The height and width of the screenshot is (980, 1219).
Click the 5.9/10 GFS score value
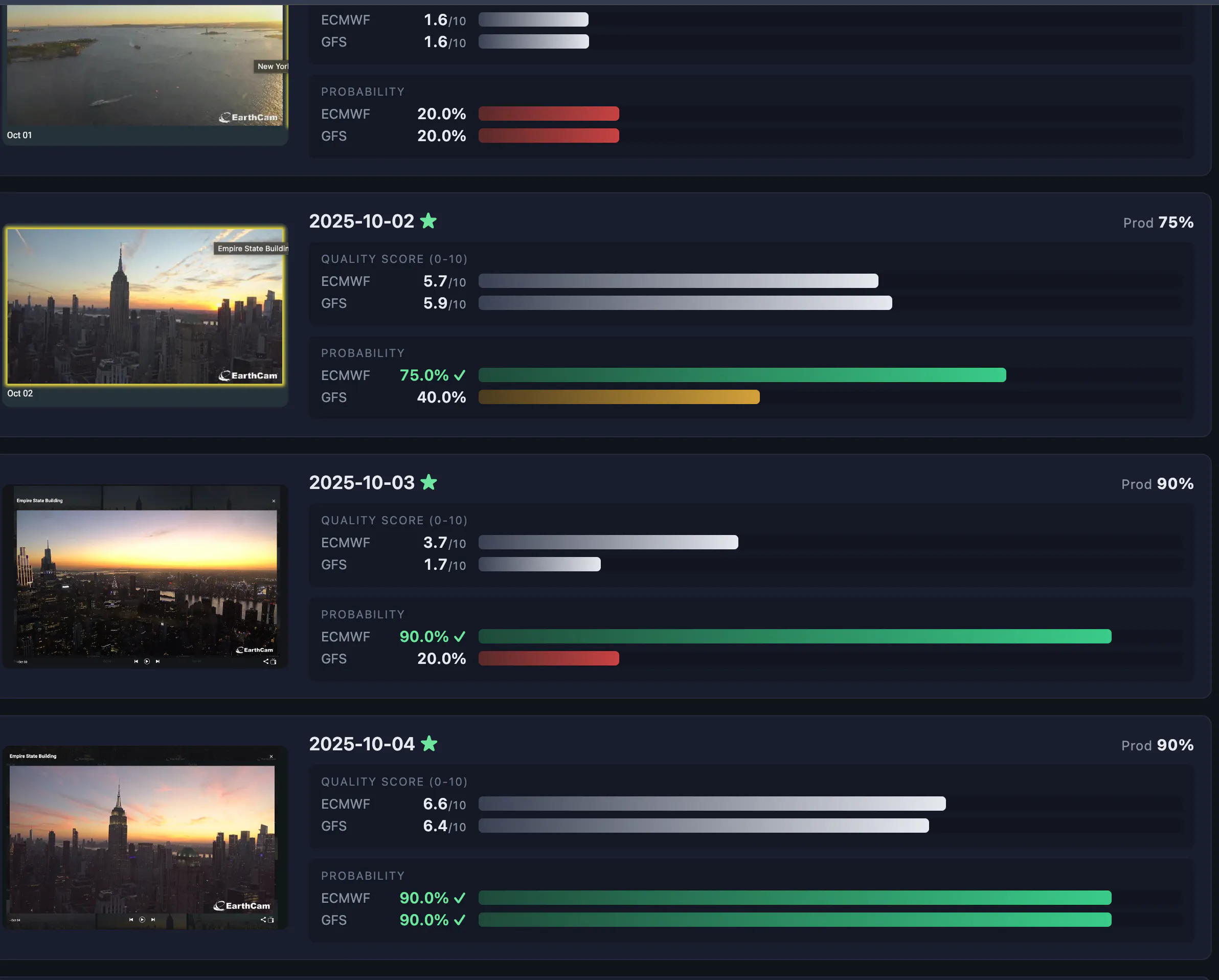coord(444,303)
